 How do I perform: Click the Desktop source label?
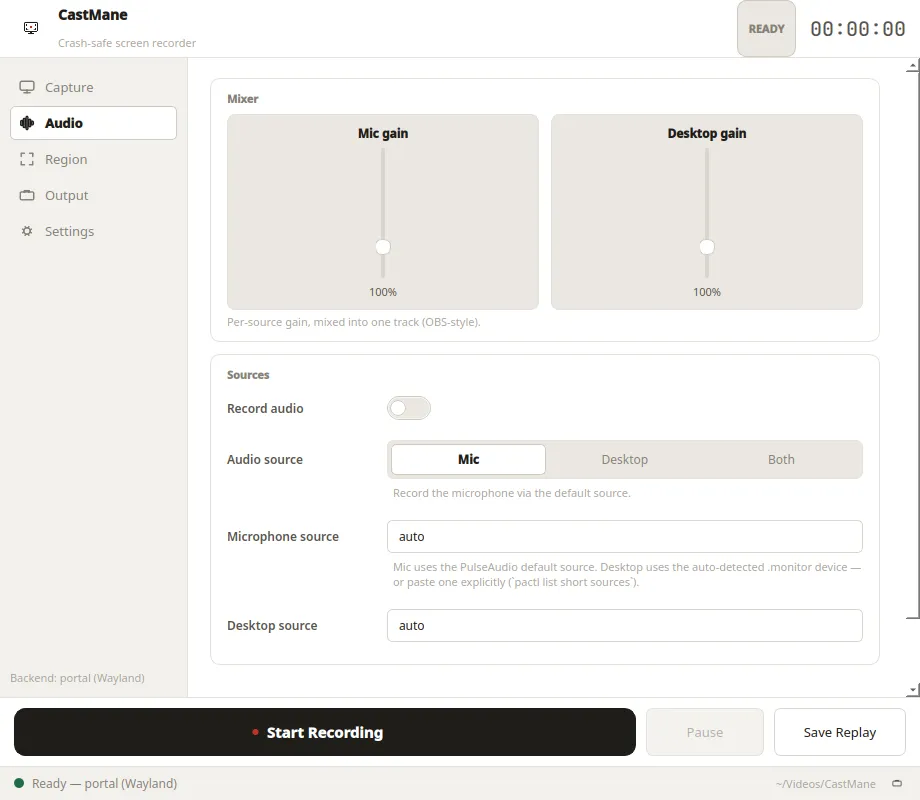(x=272, y=626)
